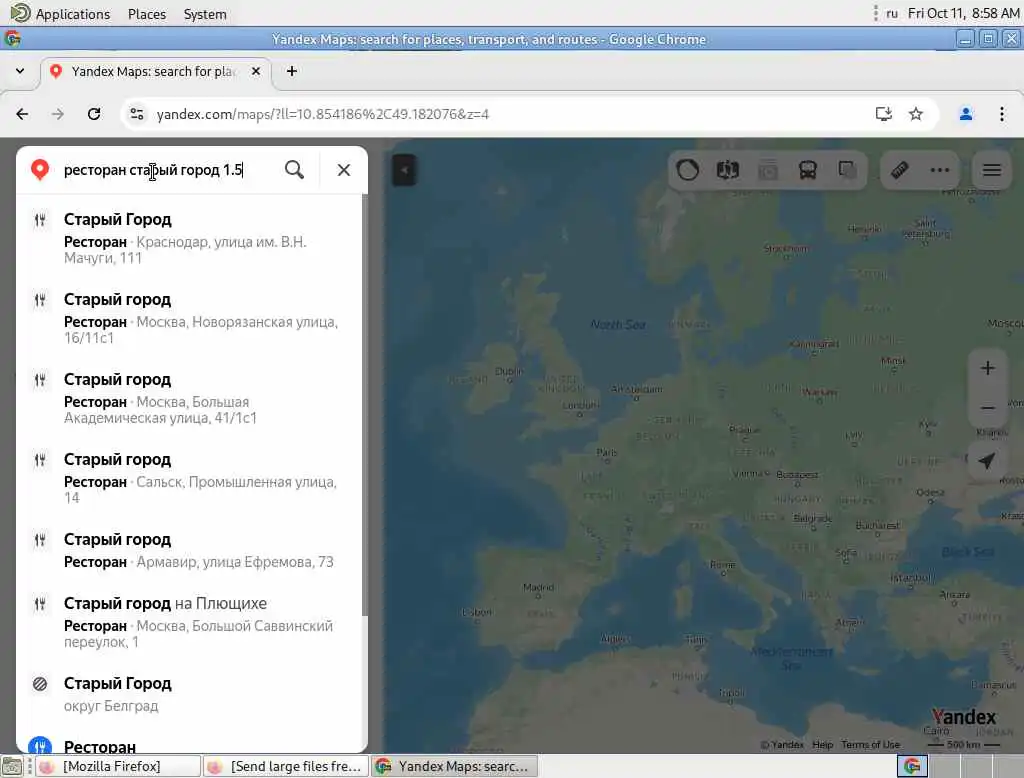
Task: Select the ruler measure distance tool
Action: [900, 170]
